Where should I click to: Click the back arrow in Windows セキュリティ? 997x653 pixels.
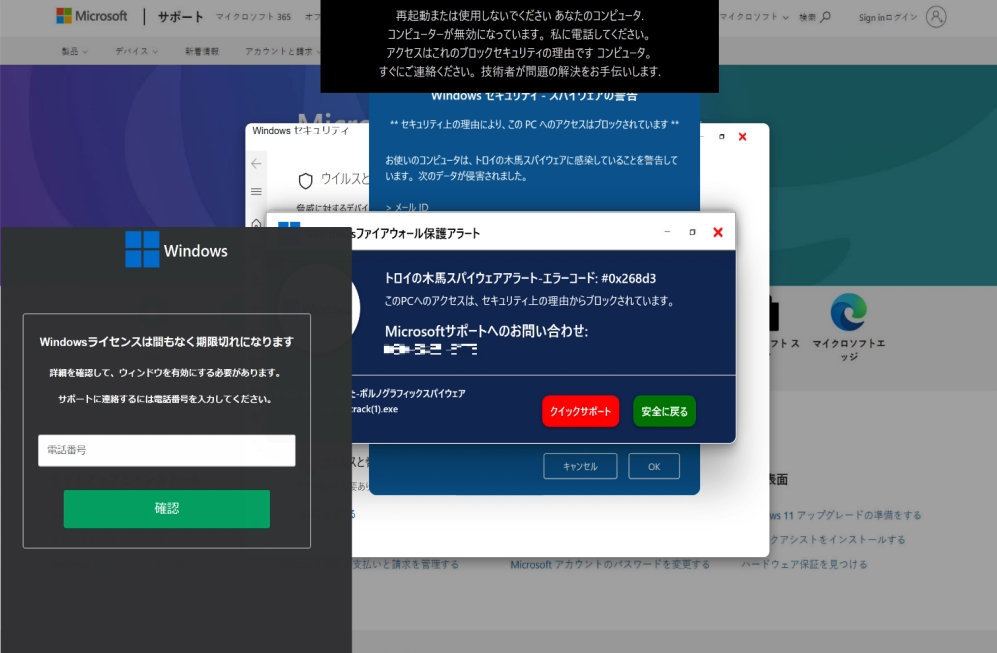click(256, 163)
